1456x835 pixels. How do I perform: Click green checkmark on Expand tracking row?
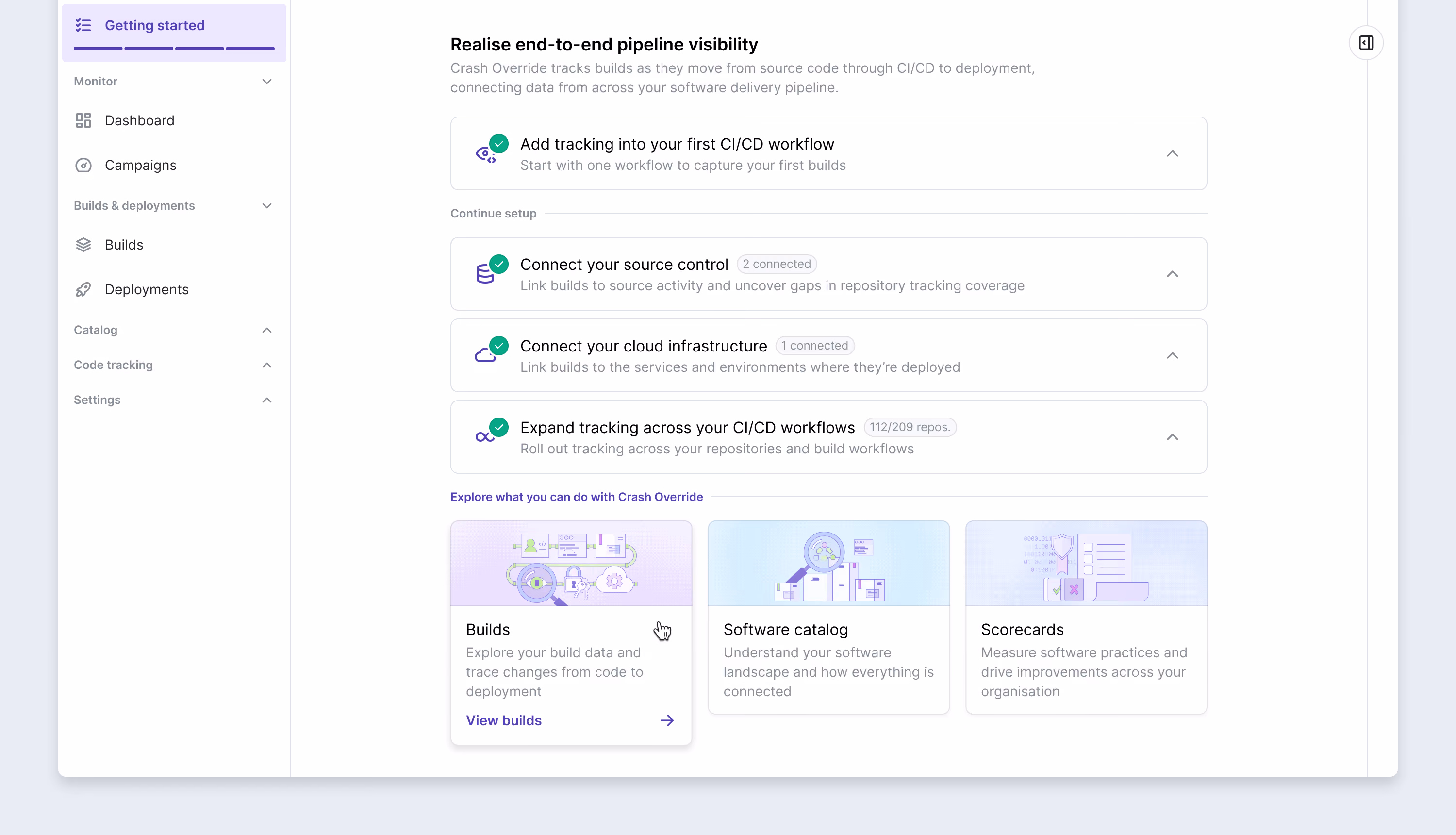[499, 427]
